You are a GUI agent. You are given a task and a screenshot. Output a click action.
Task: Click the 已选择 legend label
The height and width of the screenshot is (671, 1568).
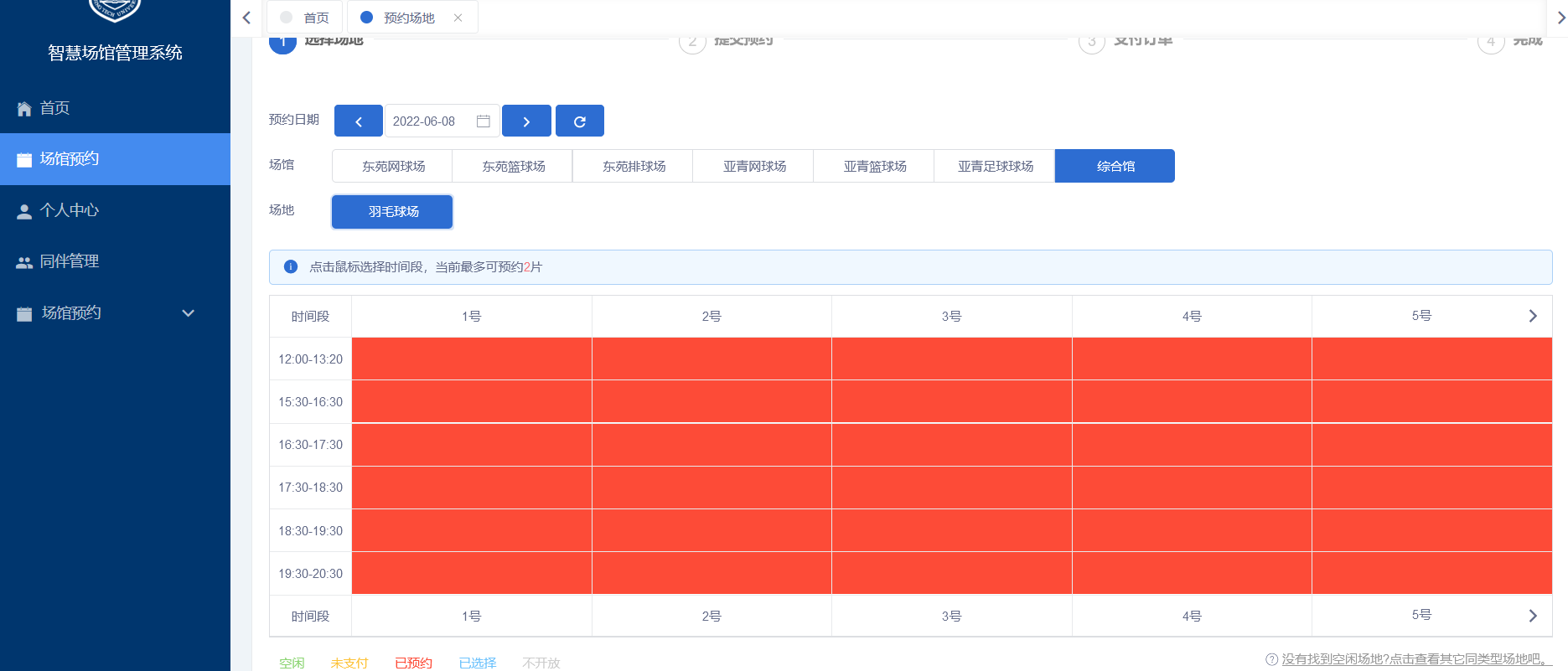coord(478,663)
